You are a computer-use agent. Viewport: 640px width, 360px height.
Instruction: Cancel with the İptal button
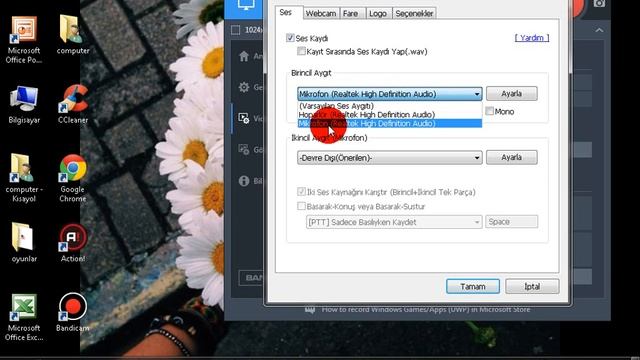[532, 287]
